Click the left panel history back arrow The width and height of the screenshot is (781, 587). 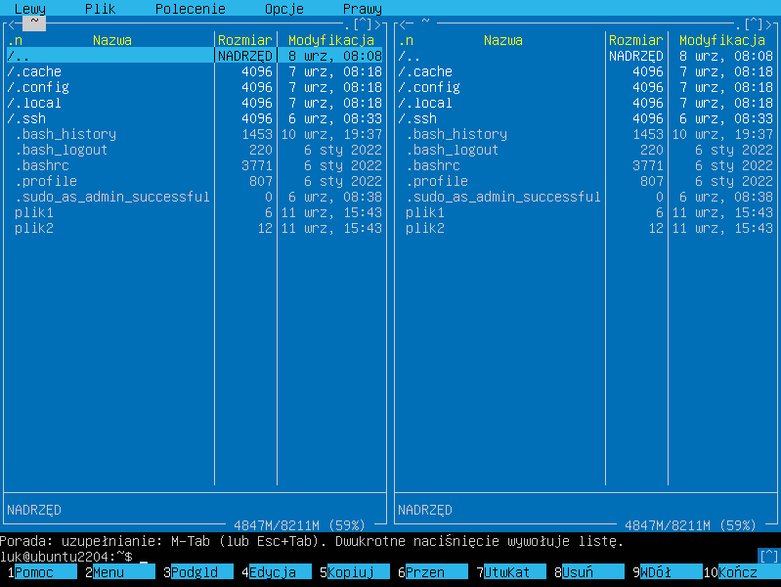(x=12, y=24)
